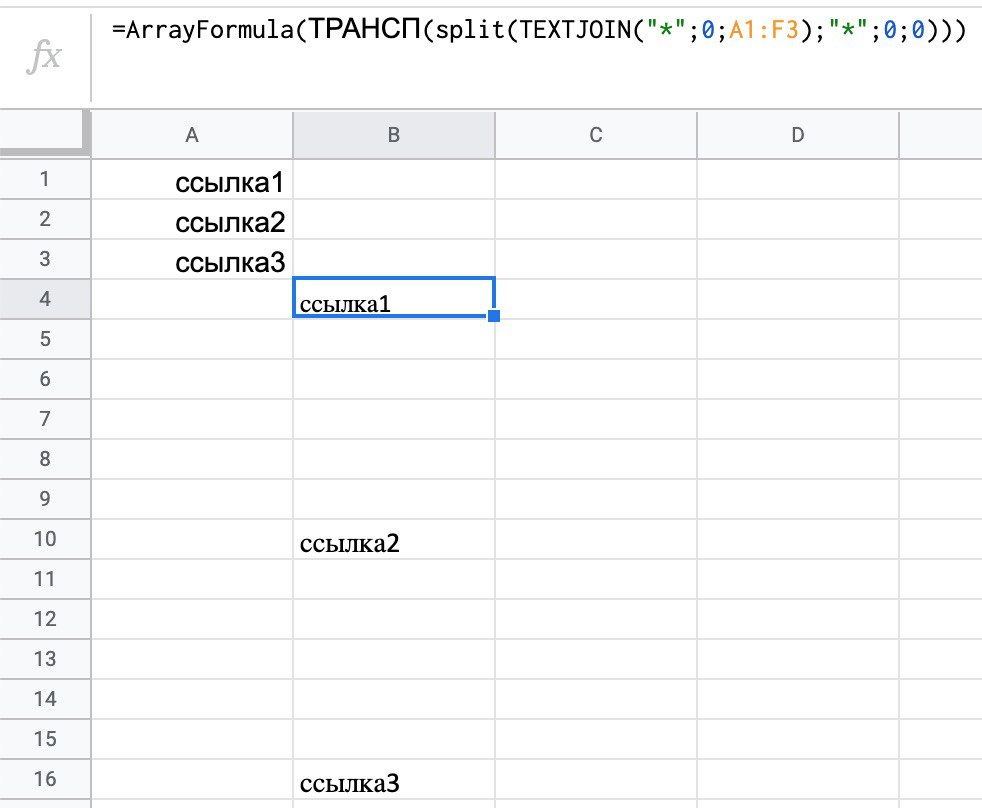This screenshot has height=808, width=982.
Task: Click cell A3 containing ссылка3
Action: [192, 259]
